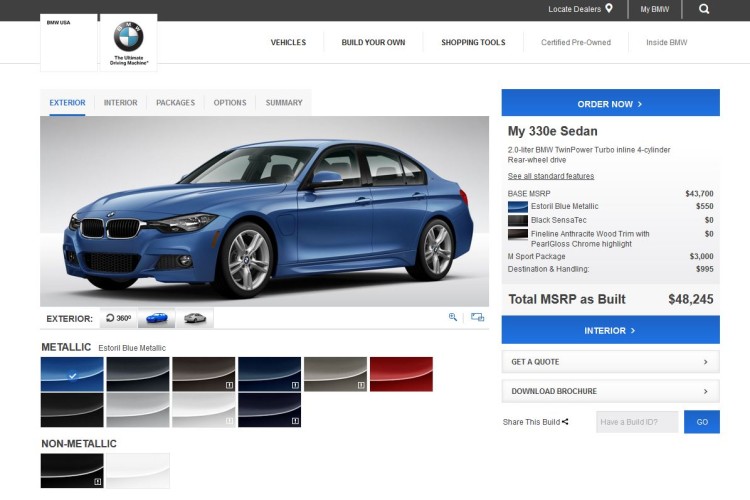Click the M Sport Package line item
The image size is (750, 500).
[610, 256]
